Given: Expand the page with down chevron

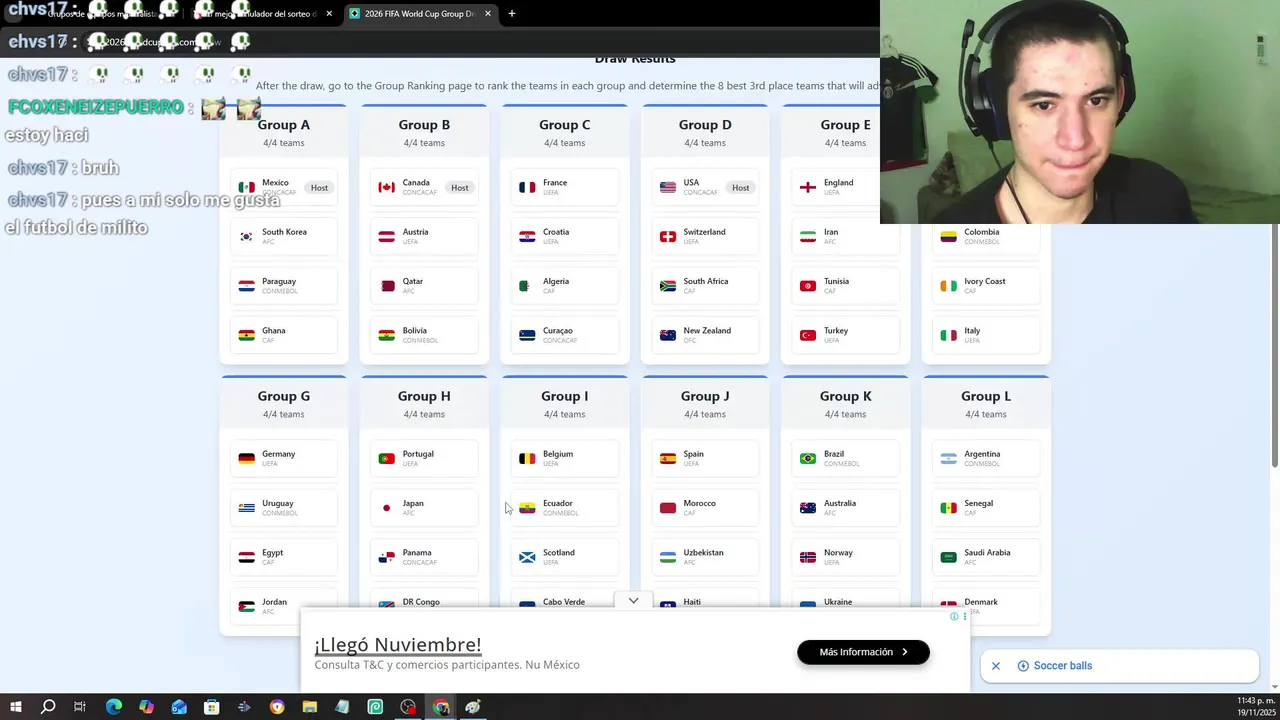Looking at the screenshot, I should 633,601.
